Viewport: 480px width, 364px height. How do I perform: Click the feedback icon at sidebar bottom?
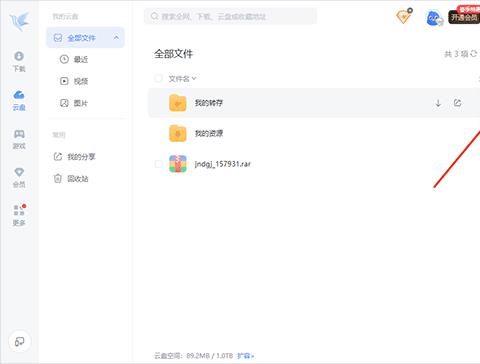[x=19, y=341]
